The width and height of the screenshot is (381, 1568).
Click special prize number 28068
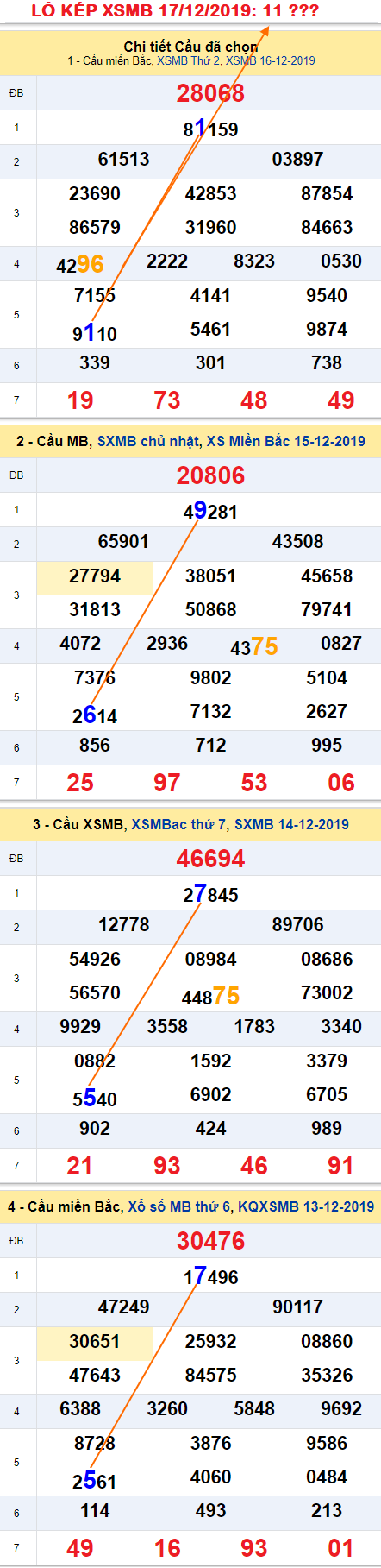click(x=210, y=93)
